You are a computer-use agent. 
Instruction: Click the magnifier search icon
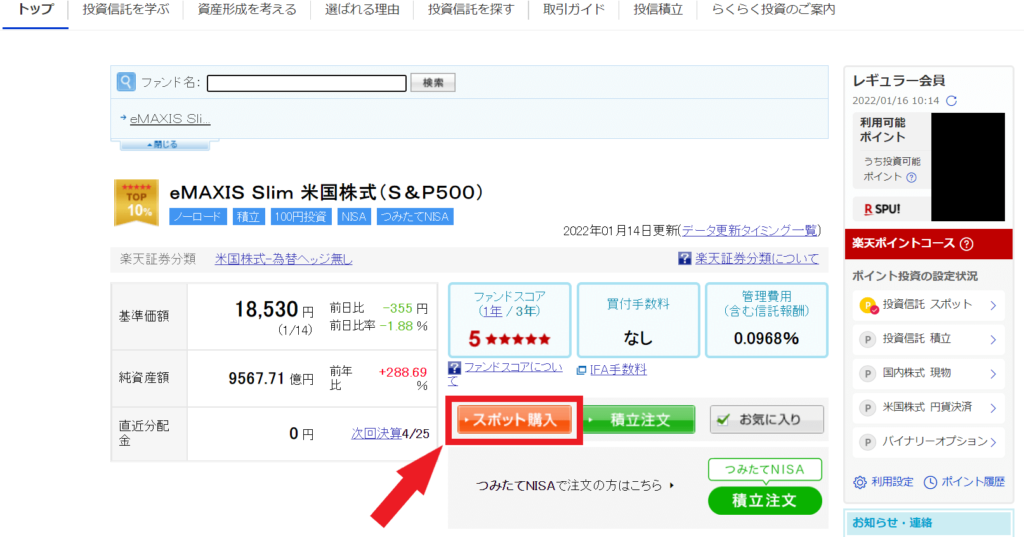[x=126, y=82]
